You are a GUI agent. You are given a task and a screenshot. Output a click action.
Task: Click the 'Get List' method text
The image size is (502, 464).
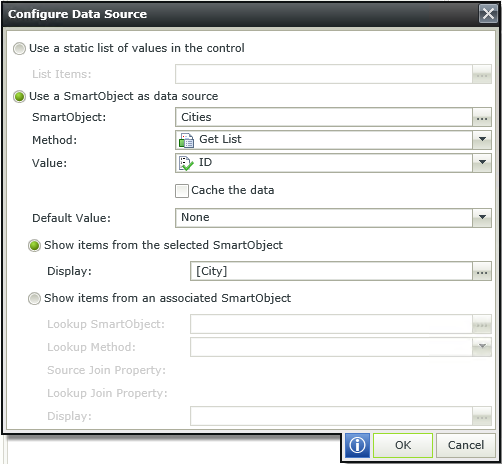pyautogui.click(x=220, y=139)
